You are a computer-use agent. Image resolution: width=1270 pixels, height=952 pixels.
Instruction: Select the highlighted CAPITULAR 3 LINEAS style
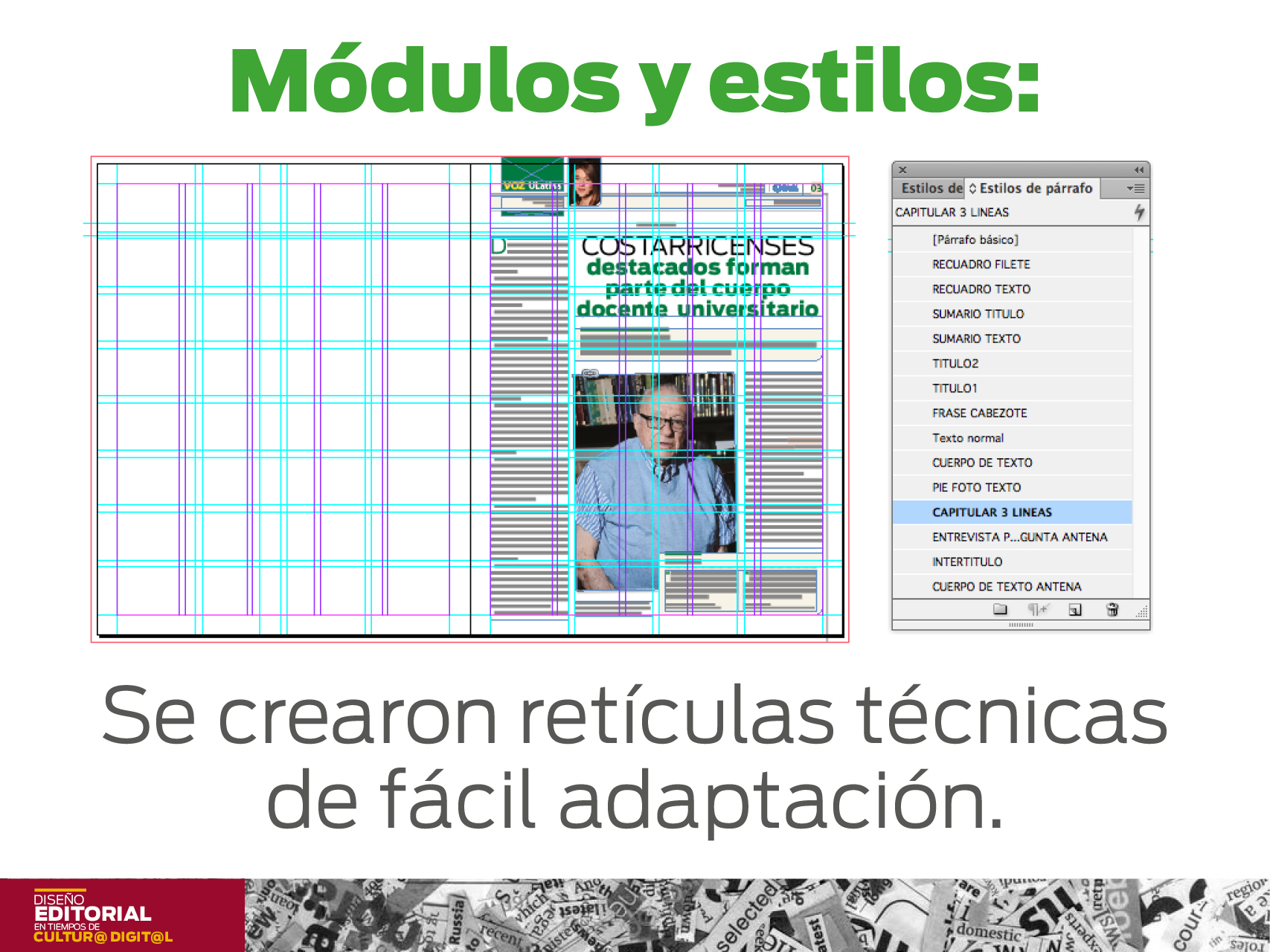[x=992, y=512]
